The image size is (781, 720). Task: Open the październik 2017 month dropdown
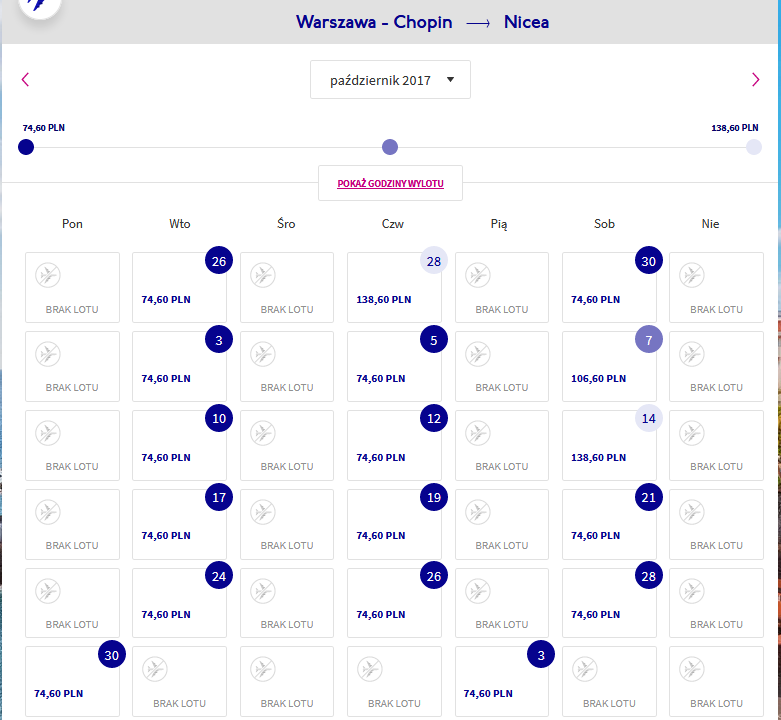[390, 80]
